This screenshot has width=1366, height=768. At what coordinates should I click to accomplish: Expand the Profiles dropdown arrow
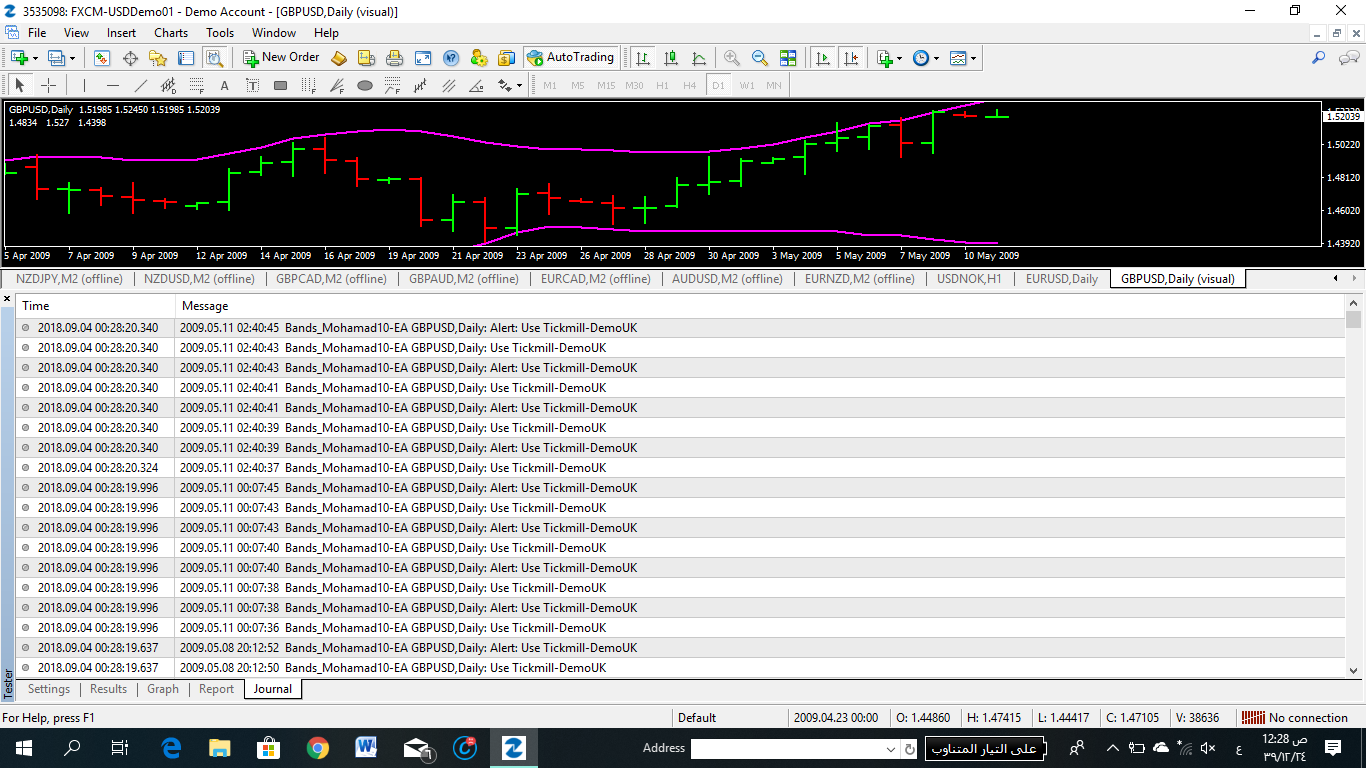70,58
